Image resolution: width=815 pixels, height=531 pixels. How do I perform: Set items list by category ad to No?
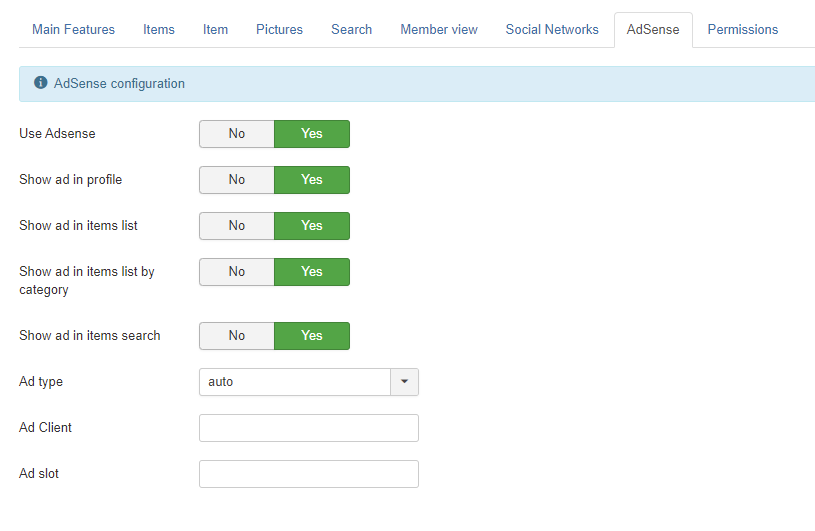coord(236,272)
